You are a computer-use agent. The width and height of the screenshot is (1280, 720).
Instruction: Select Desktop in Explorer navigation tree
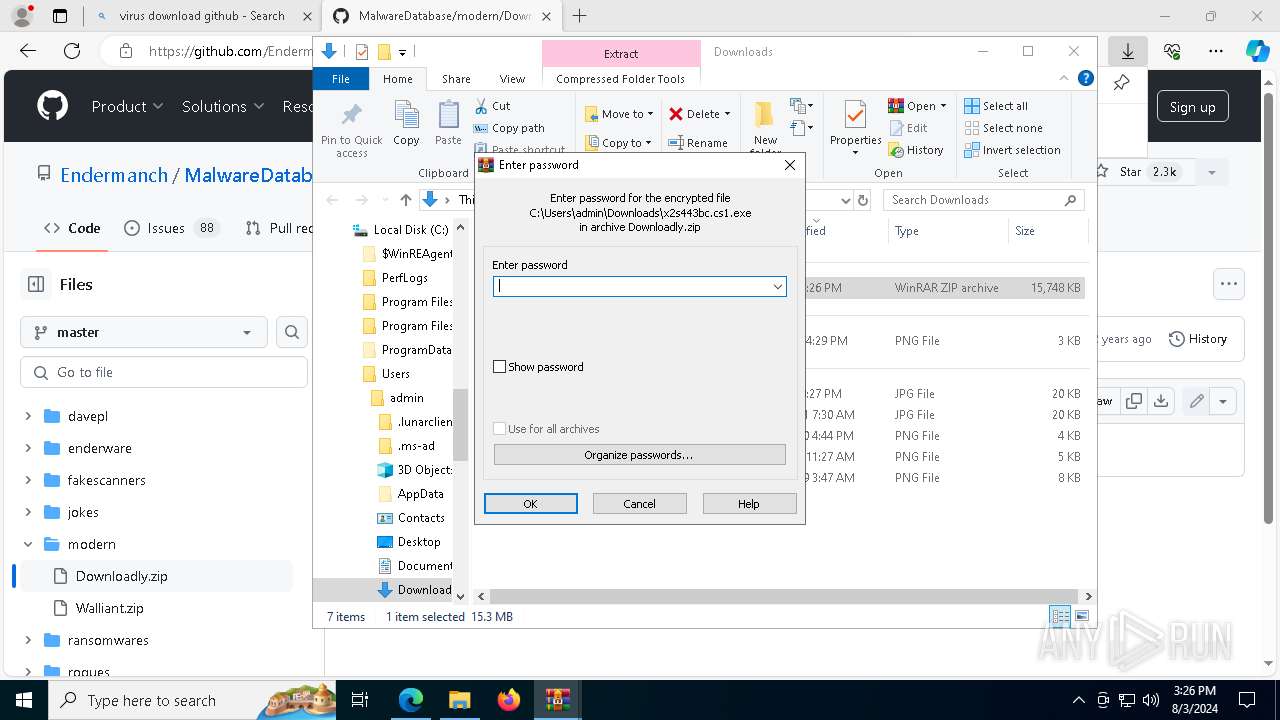click(419, 542)
